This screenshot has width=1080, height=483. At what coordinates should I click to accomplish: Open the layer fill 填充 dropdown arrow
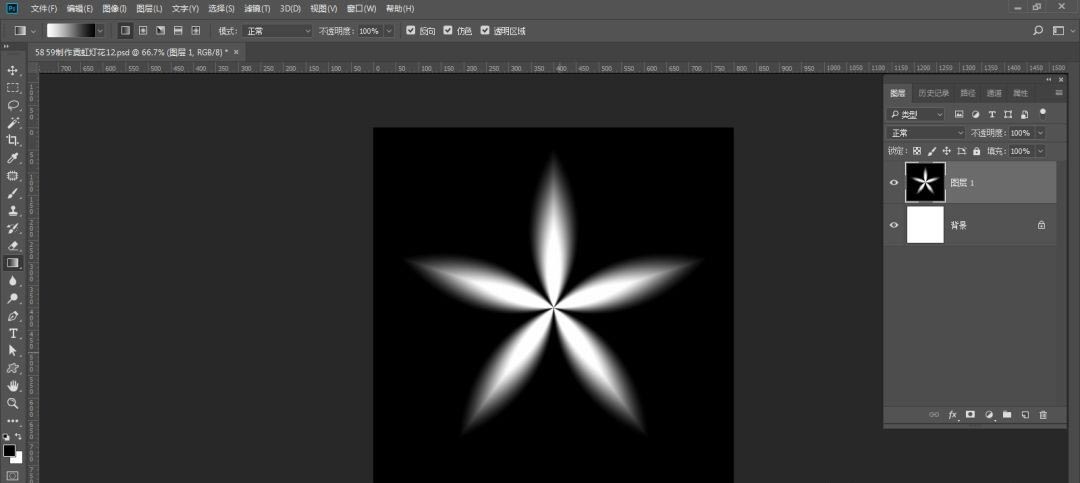click(1040, 151)
